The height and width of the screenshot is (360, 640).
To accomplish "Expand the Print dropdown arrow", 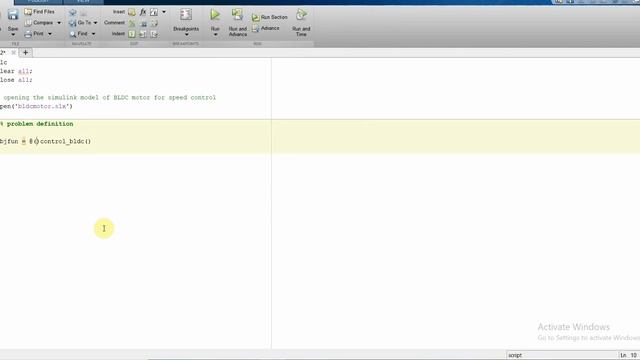I will point(50,34).
